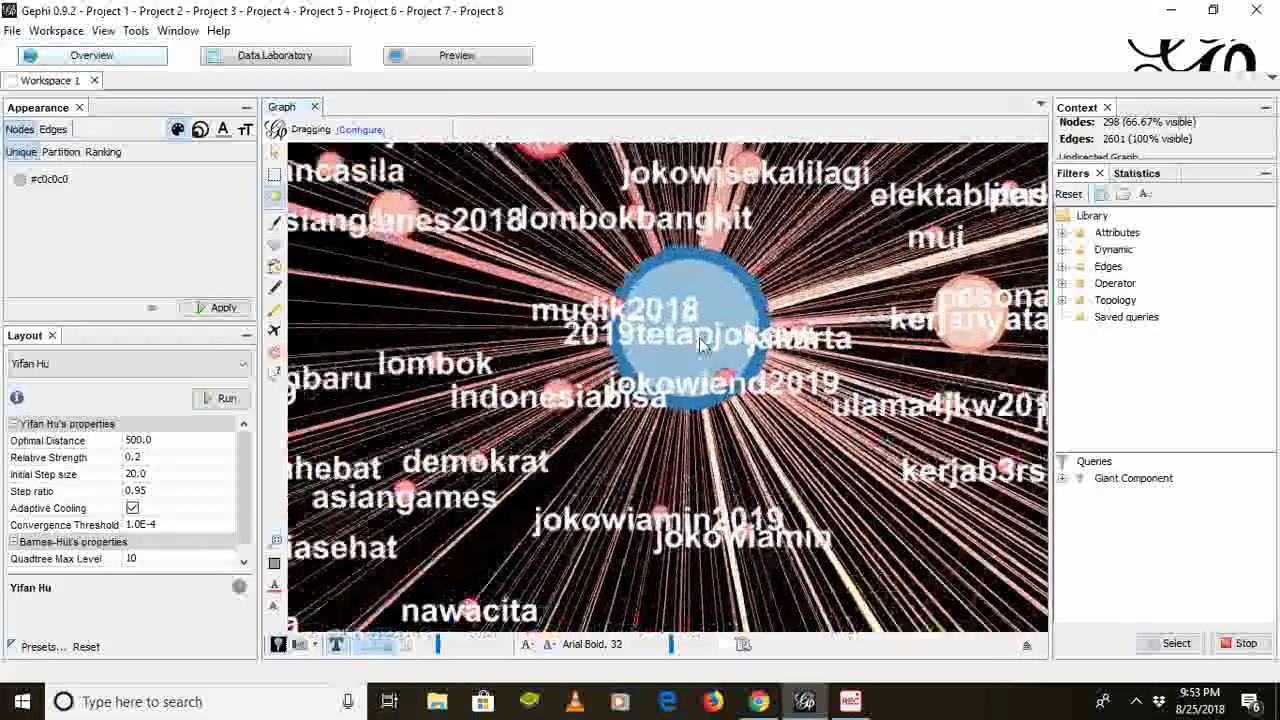
Task: Collapse Yifan Hu's properties section
Action: click(14, 424)
